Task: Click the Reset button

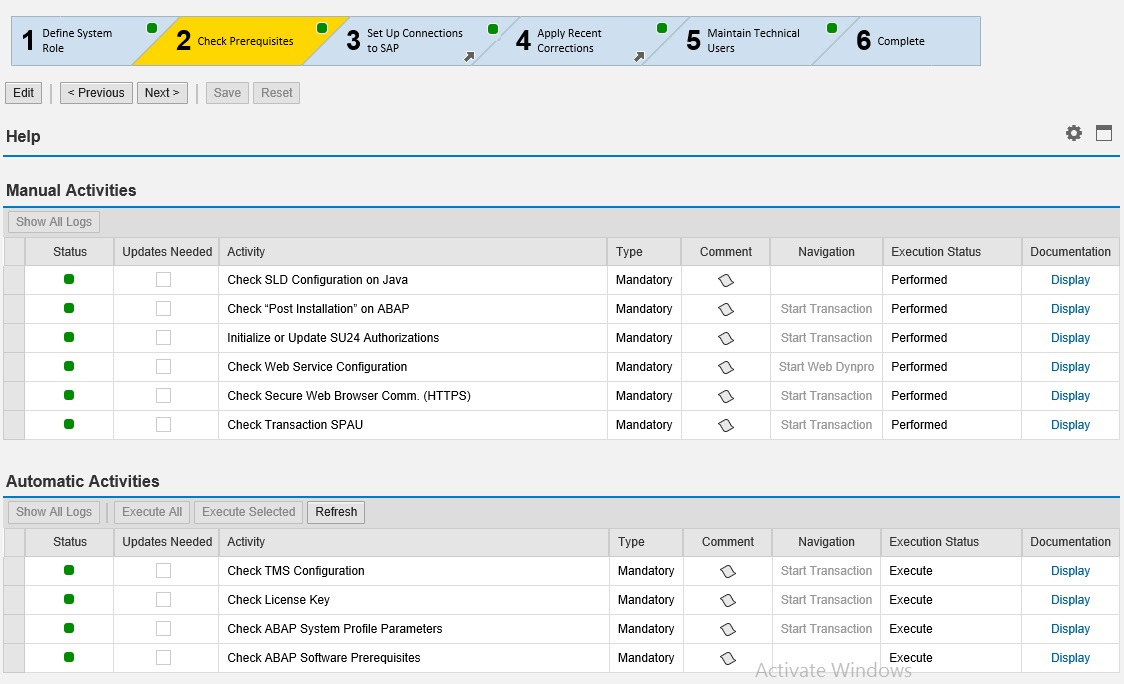Action: click(276, 92)
